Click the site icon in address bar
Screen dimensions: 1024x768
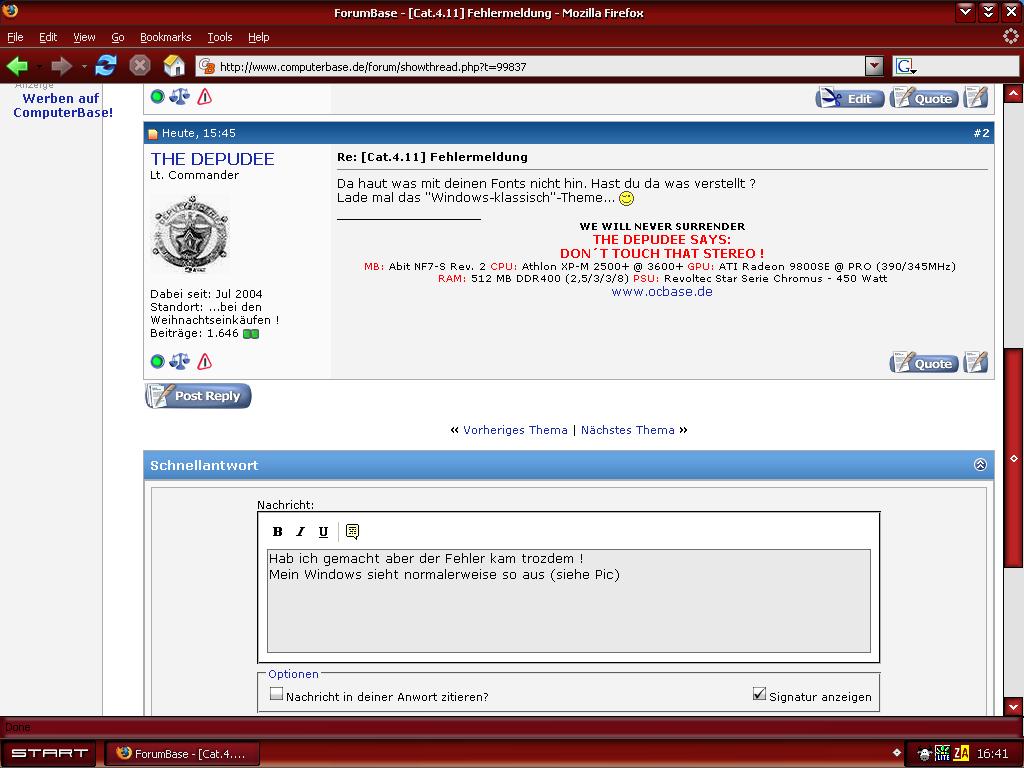pos(207,66)
